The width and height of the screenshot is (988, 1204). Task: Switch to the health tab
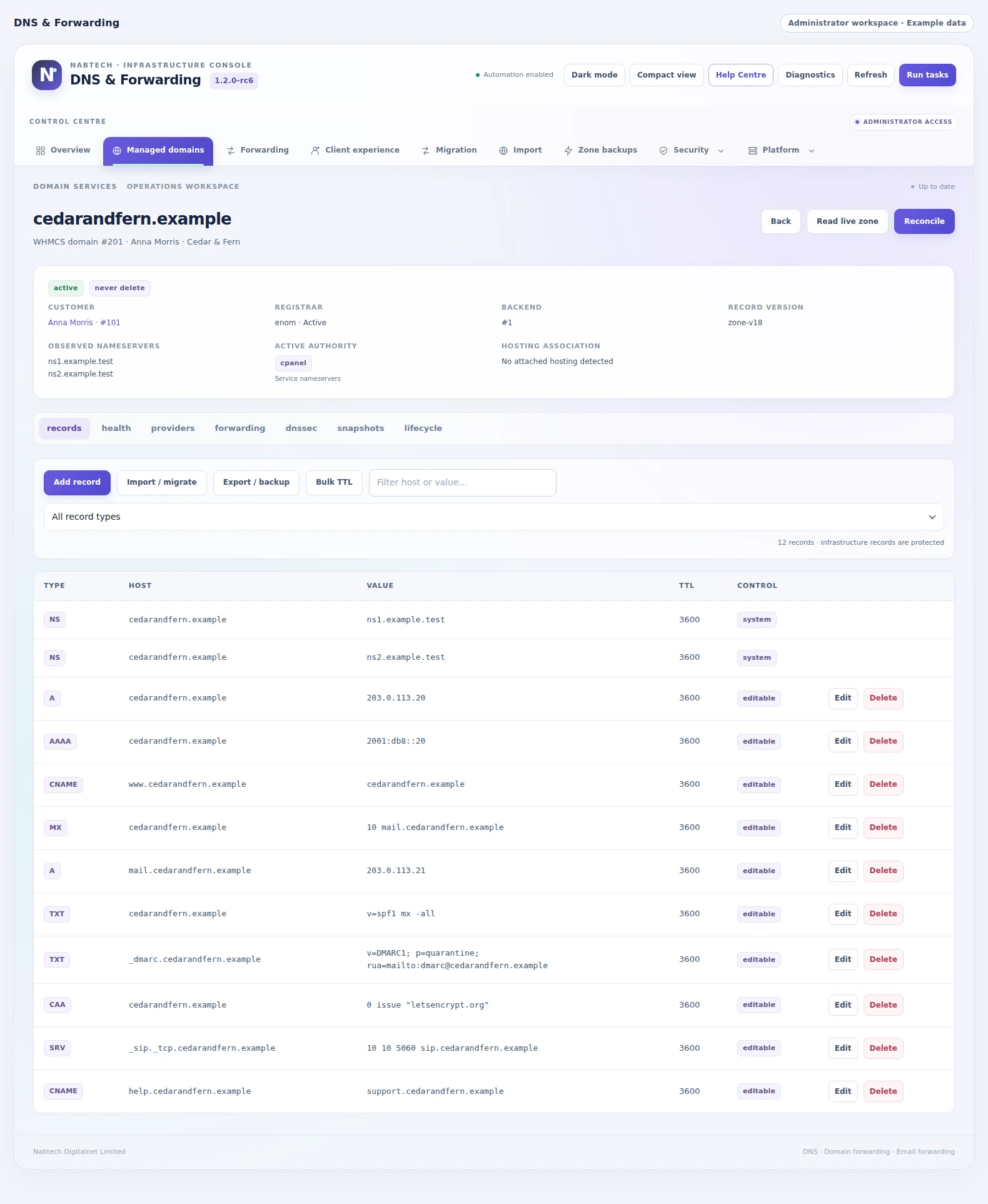point(116,428)
